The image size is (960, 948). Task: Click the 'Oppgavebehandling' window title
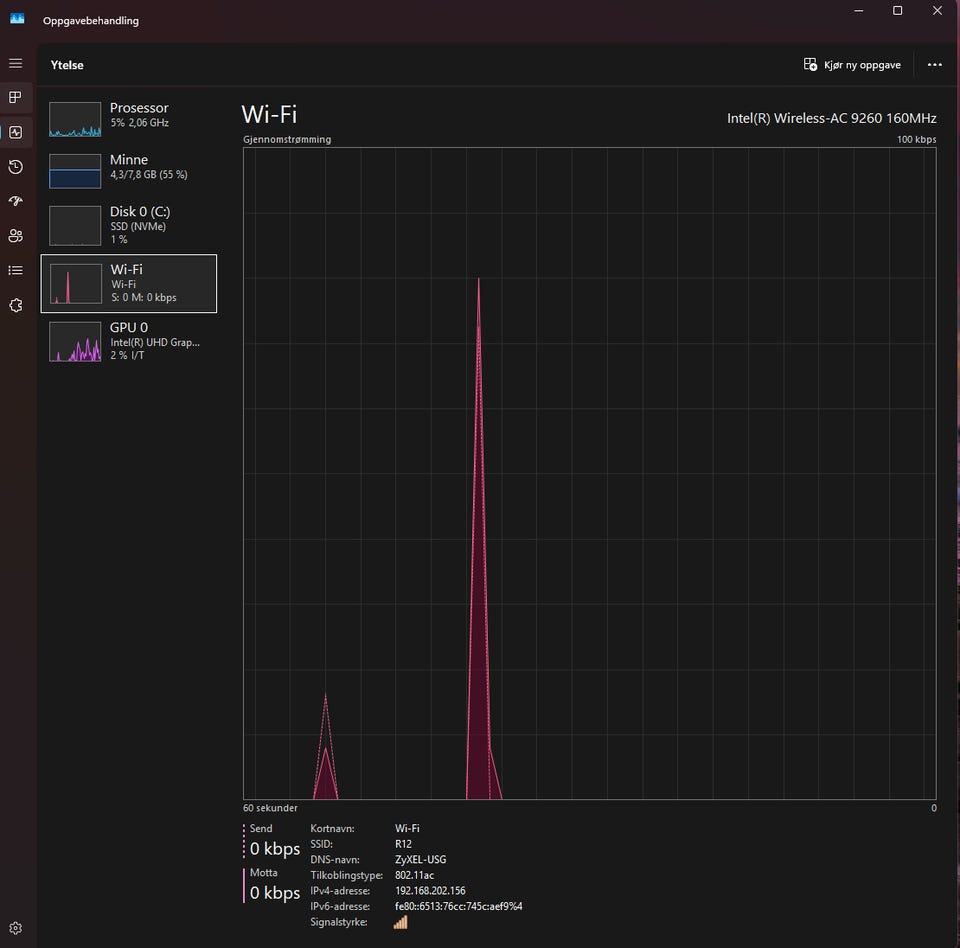point(91,21)
